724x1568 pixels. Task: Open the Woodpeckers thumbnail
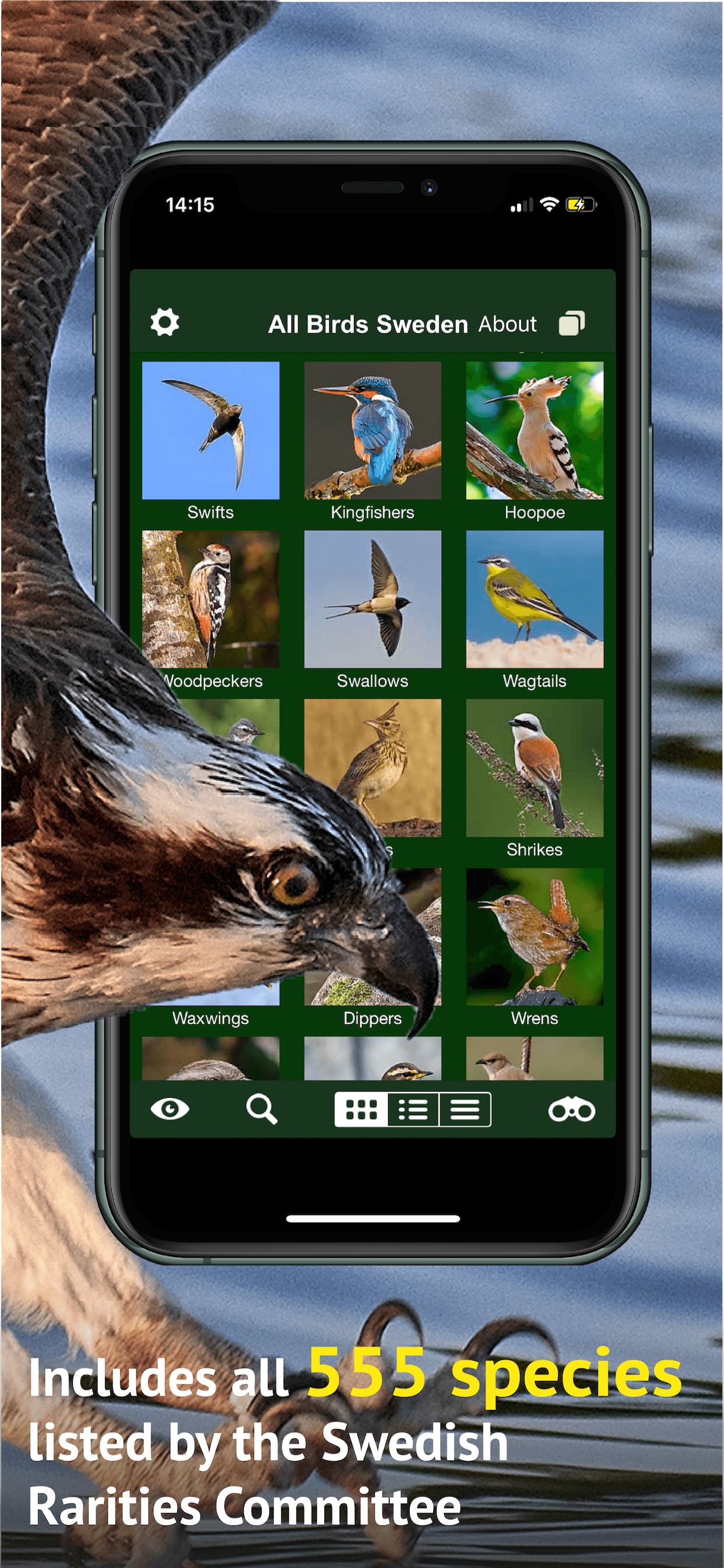tap(210, 599)
